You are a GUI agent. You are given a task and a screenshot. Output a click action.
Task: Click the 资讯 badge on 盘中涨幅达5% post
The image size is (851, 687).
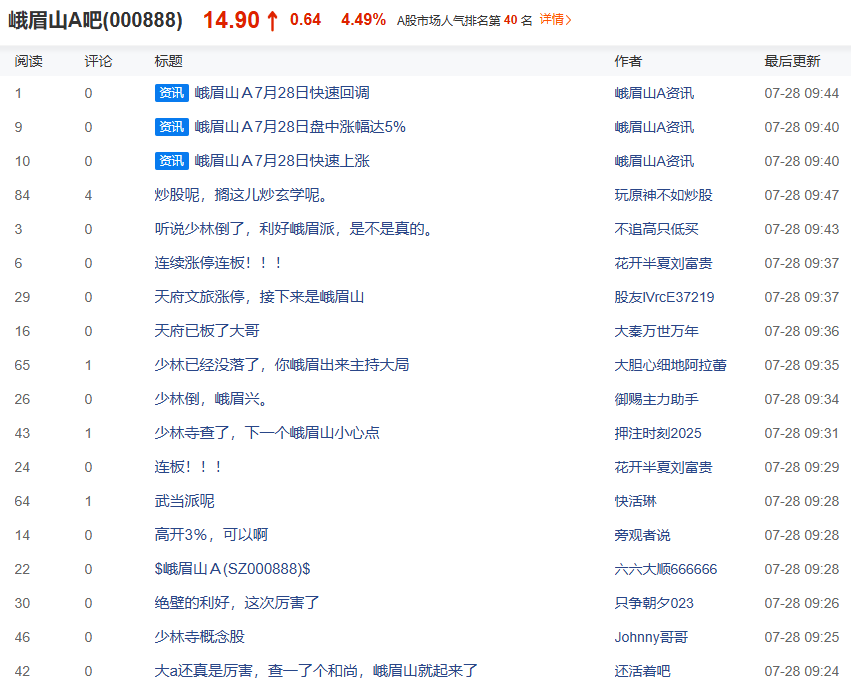(172, 127)
